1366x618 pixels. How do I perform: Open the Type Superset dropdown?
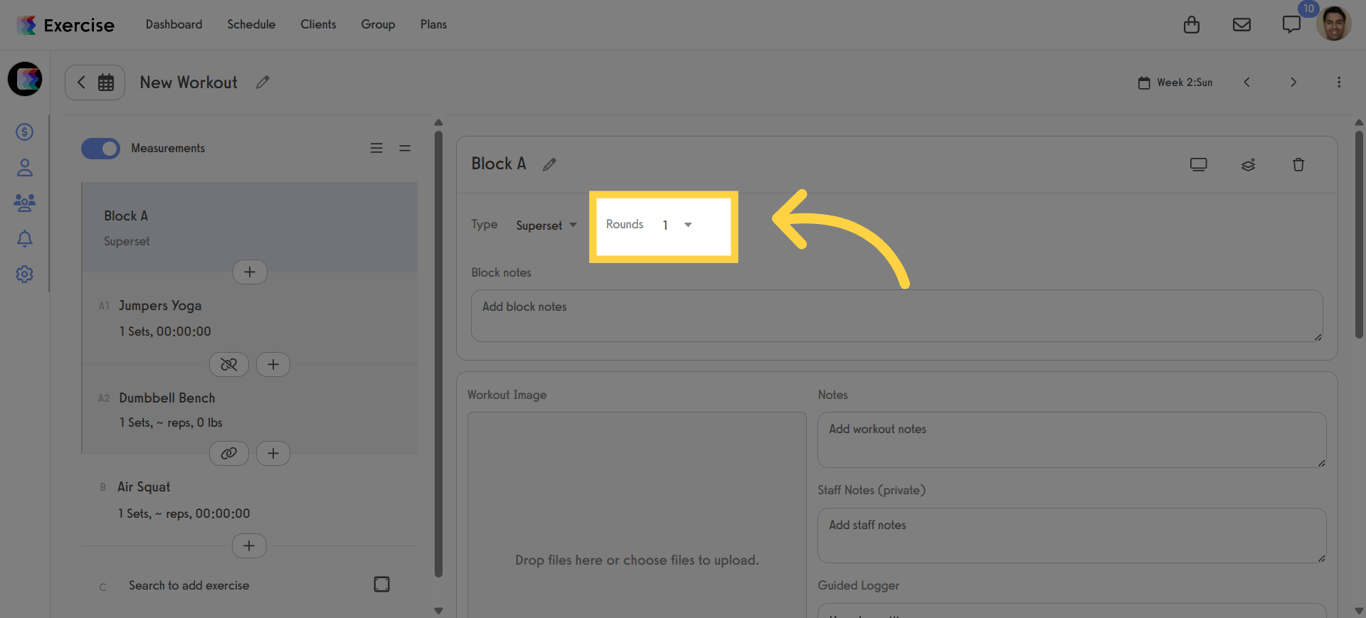click(x=546, y=225)
